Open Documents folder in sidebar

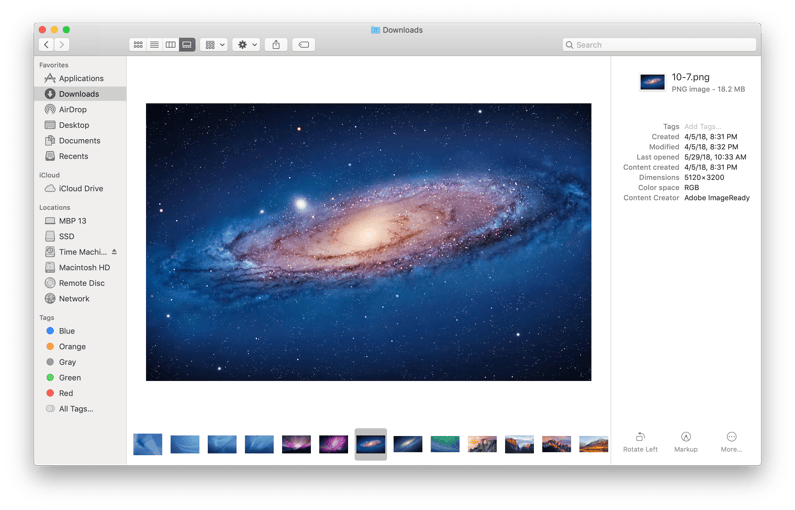click(x=80, y=140)
